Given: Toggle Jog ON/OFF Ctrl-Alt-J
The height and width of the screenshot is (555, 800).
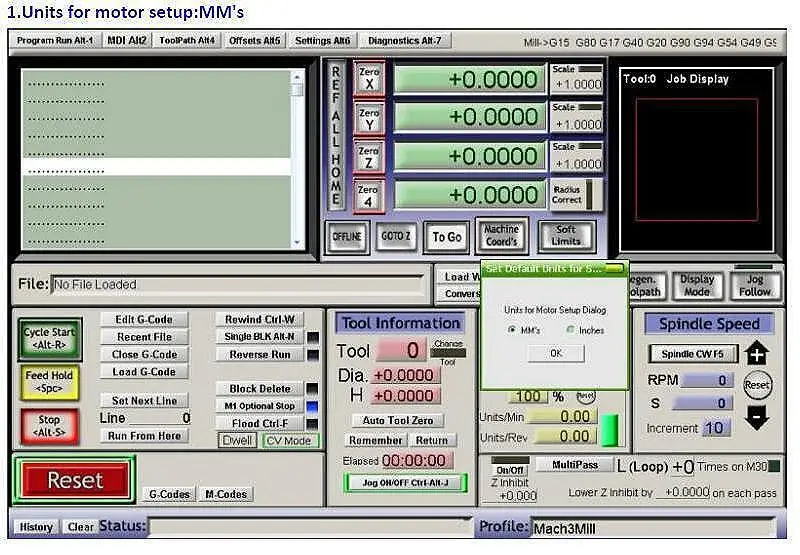Looking at the screenshot, I should [x=406, y=483].
